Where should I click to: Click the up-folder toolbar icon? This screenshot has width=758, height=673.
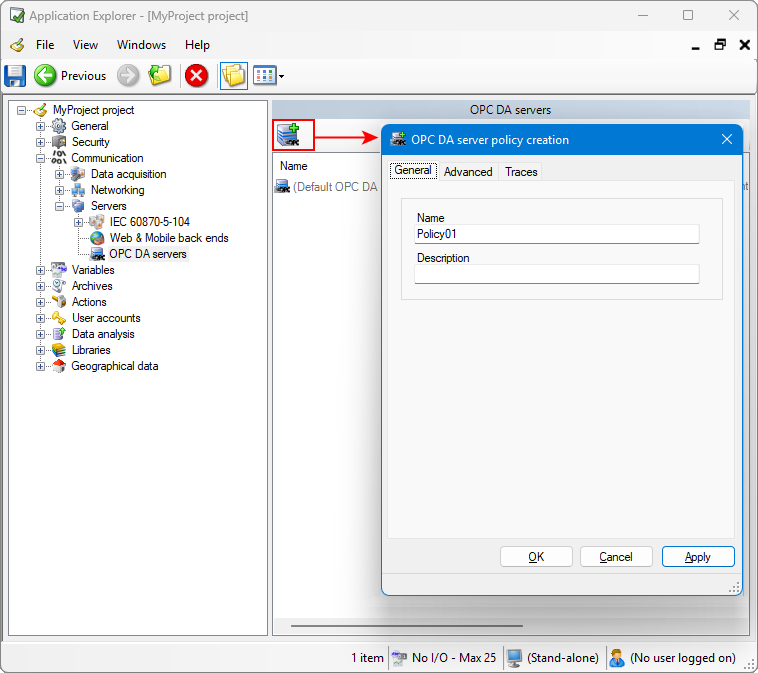[160, 76]
